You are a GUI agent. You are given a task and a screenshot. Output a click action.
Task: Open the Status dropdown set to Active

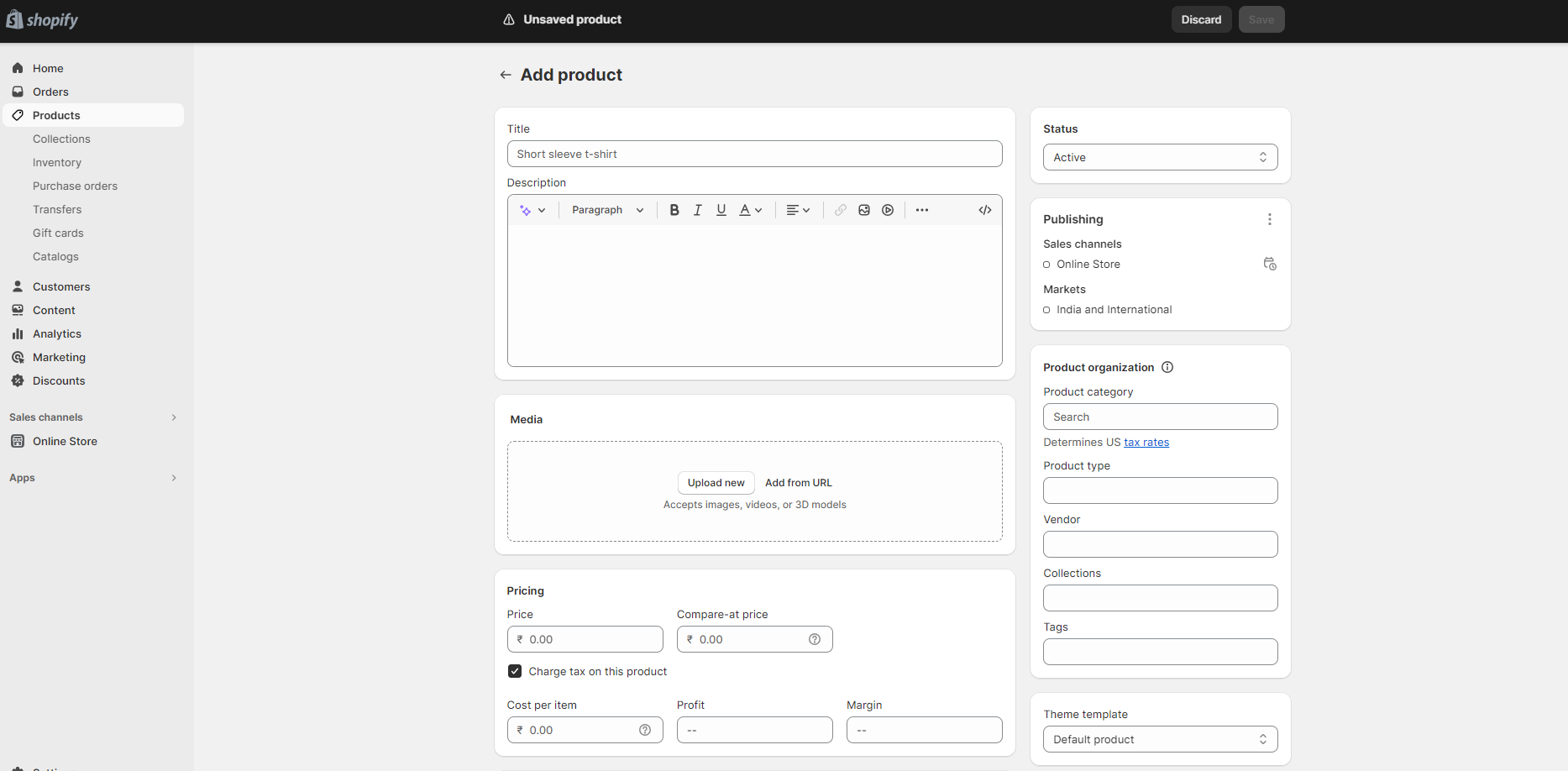coord(1160,157)
